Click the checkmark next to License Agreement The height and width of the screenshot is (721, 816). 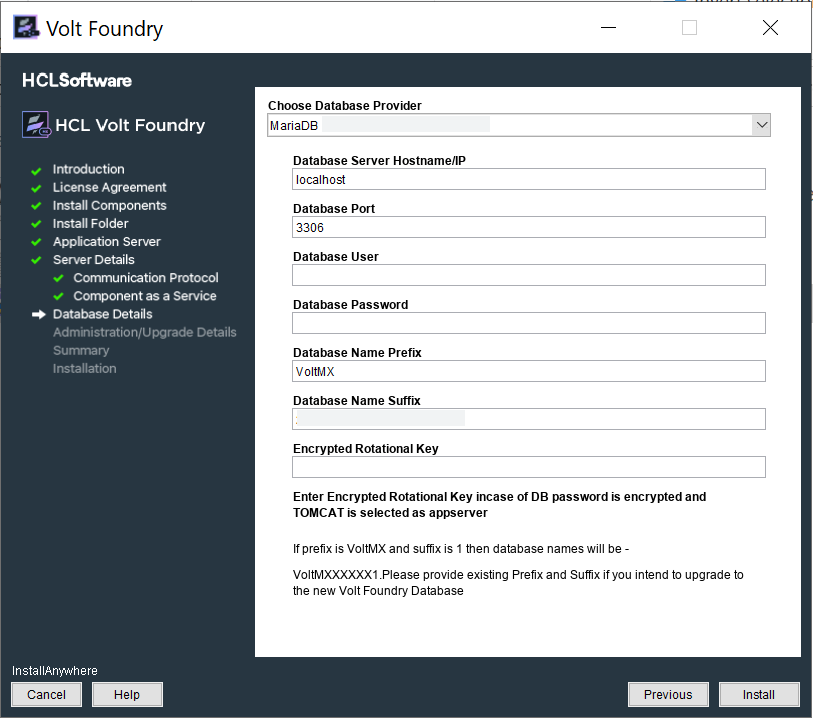[x=37, y=188]
